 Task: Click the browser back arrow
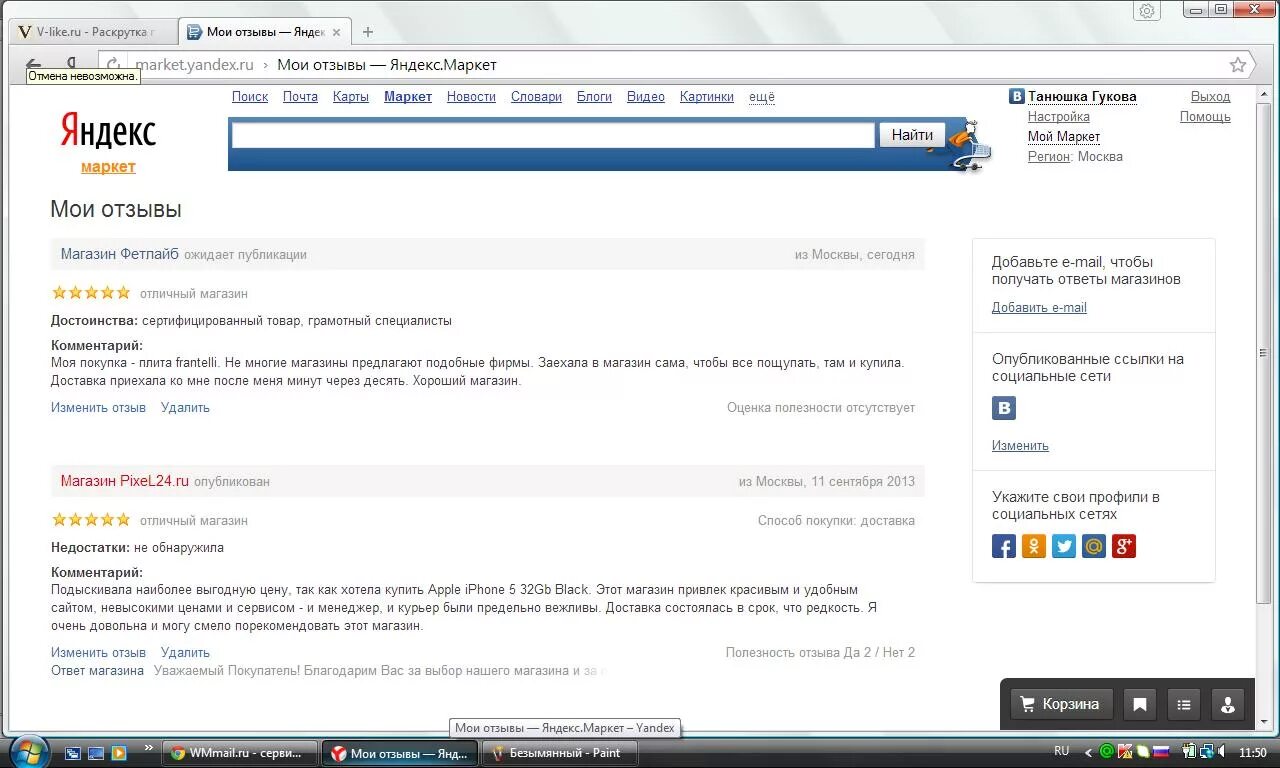coord(33,63)
